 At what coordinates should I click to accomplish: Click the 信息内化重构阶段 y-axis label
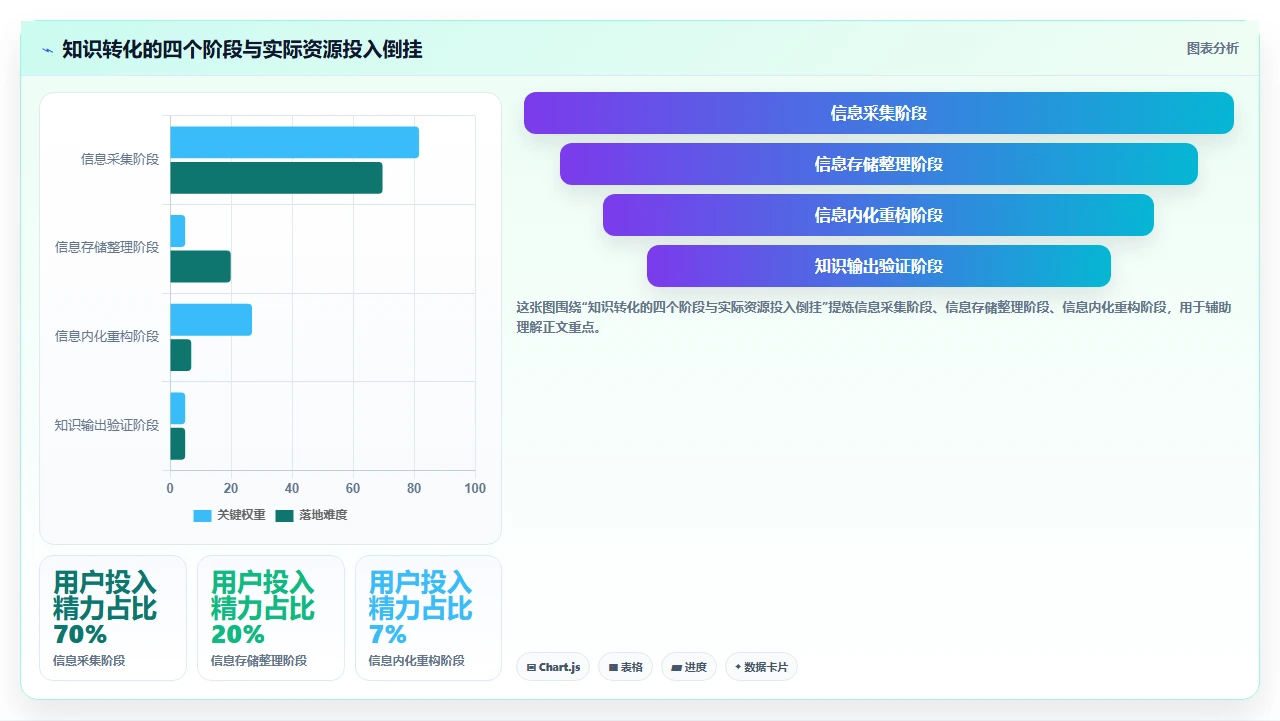pos(107,336)
